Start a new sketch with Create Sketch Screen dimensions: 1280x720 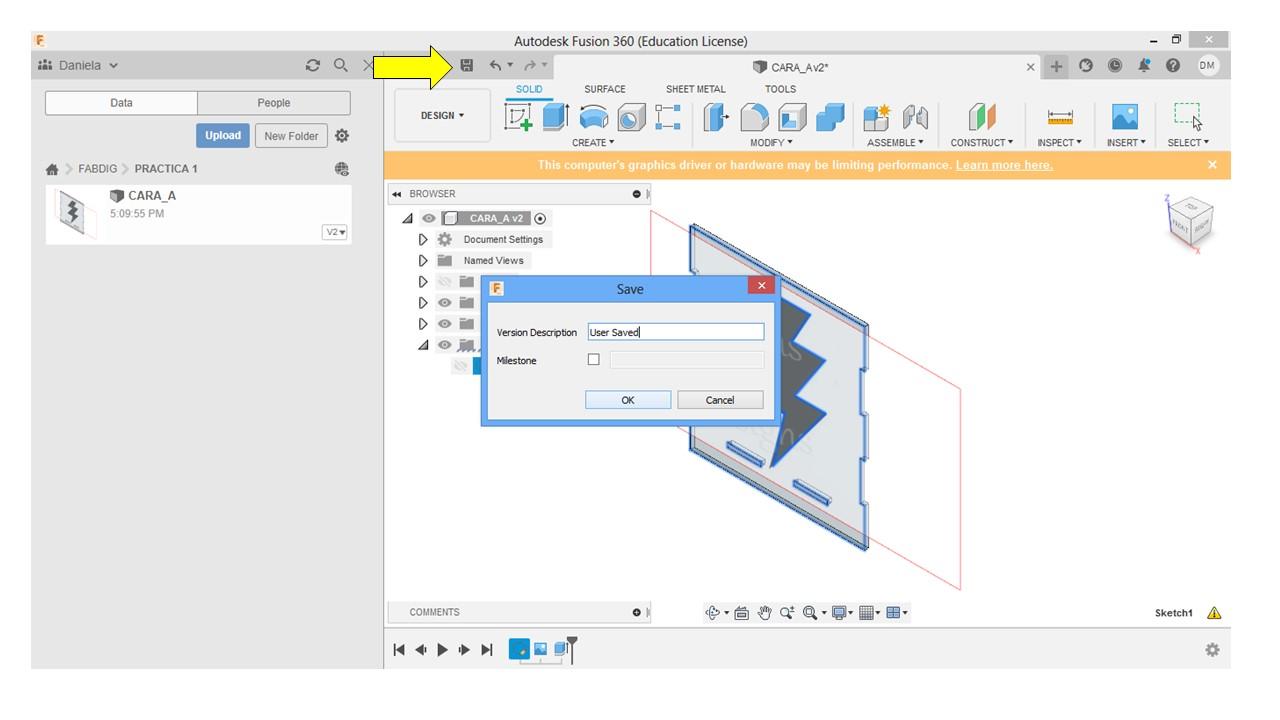[x=520, y=119]
